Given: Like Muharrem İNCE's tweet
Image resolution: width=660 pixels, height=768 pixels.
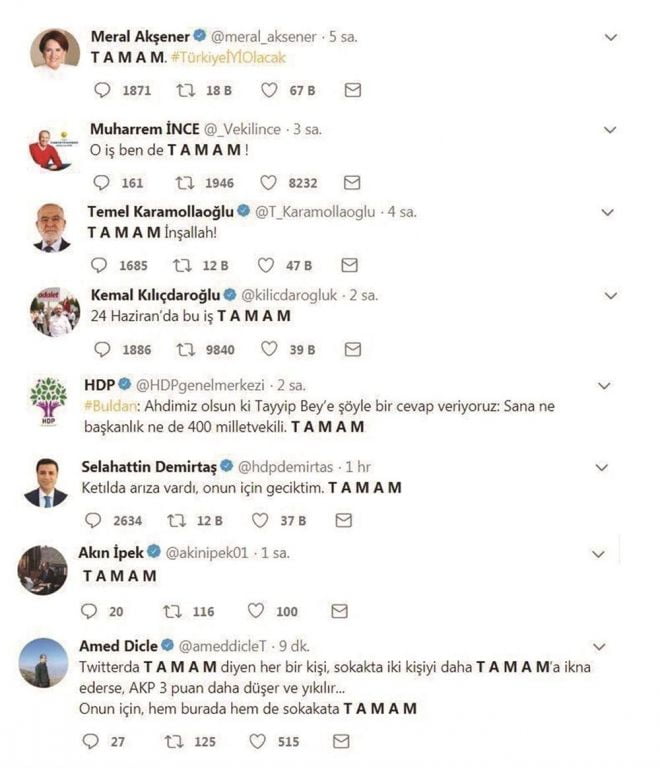Looking at the screenshot, I should point(268,183).
